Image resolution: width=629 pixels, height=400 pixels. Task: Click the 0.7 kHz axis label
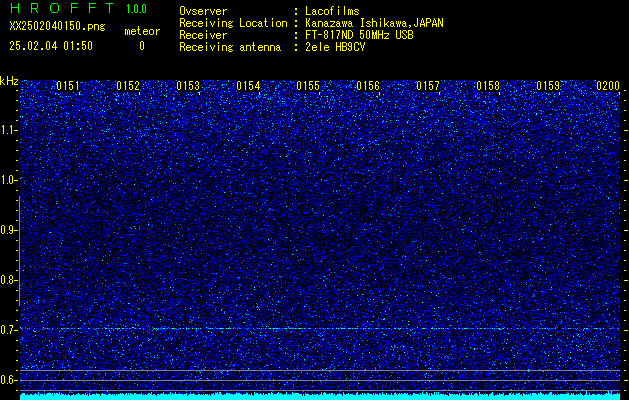click(8, 330)
